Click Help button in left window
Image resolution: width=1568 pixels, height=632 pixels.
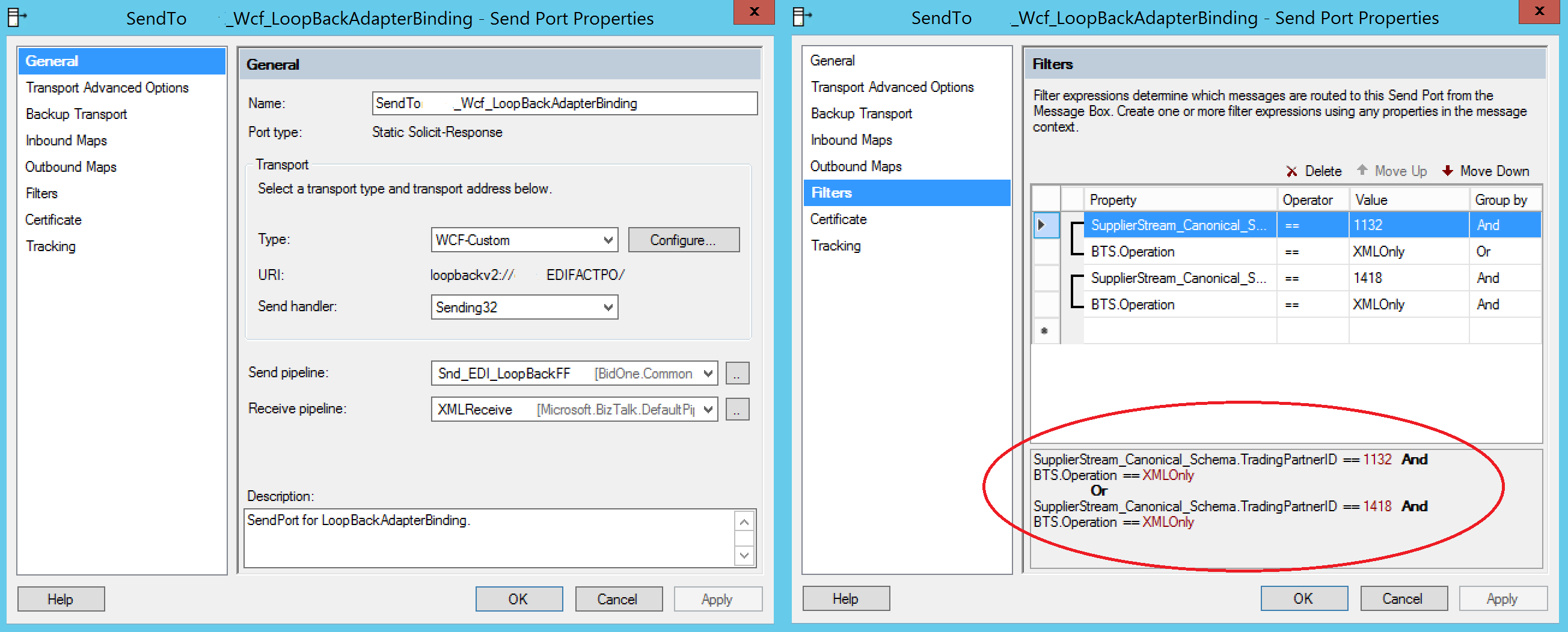61,599
